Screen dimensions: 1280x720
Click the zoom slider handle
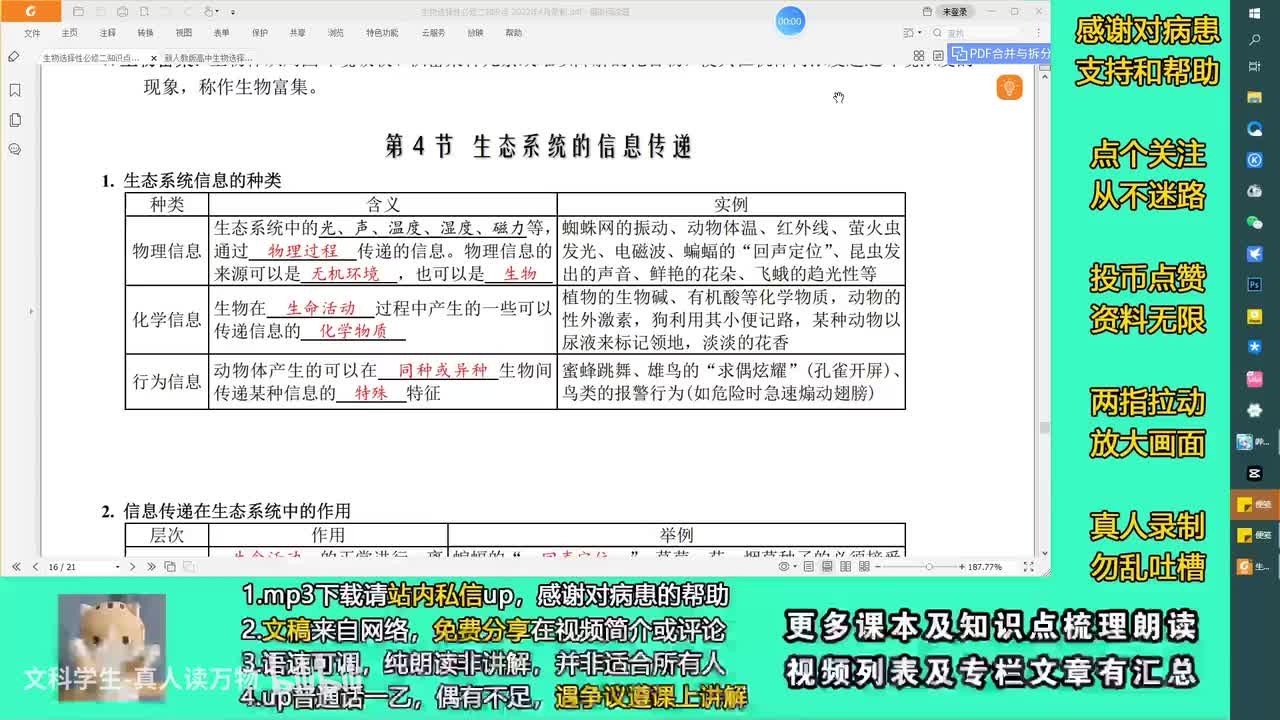pos(929,567)
